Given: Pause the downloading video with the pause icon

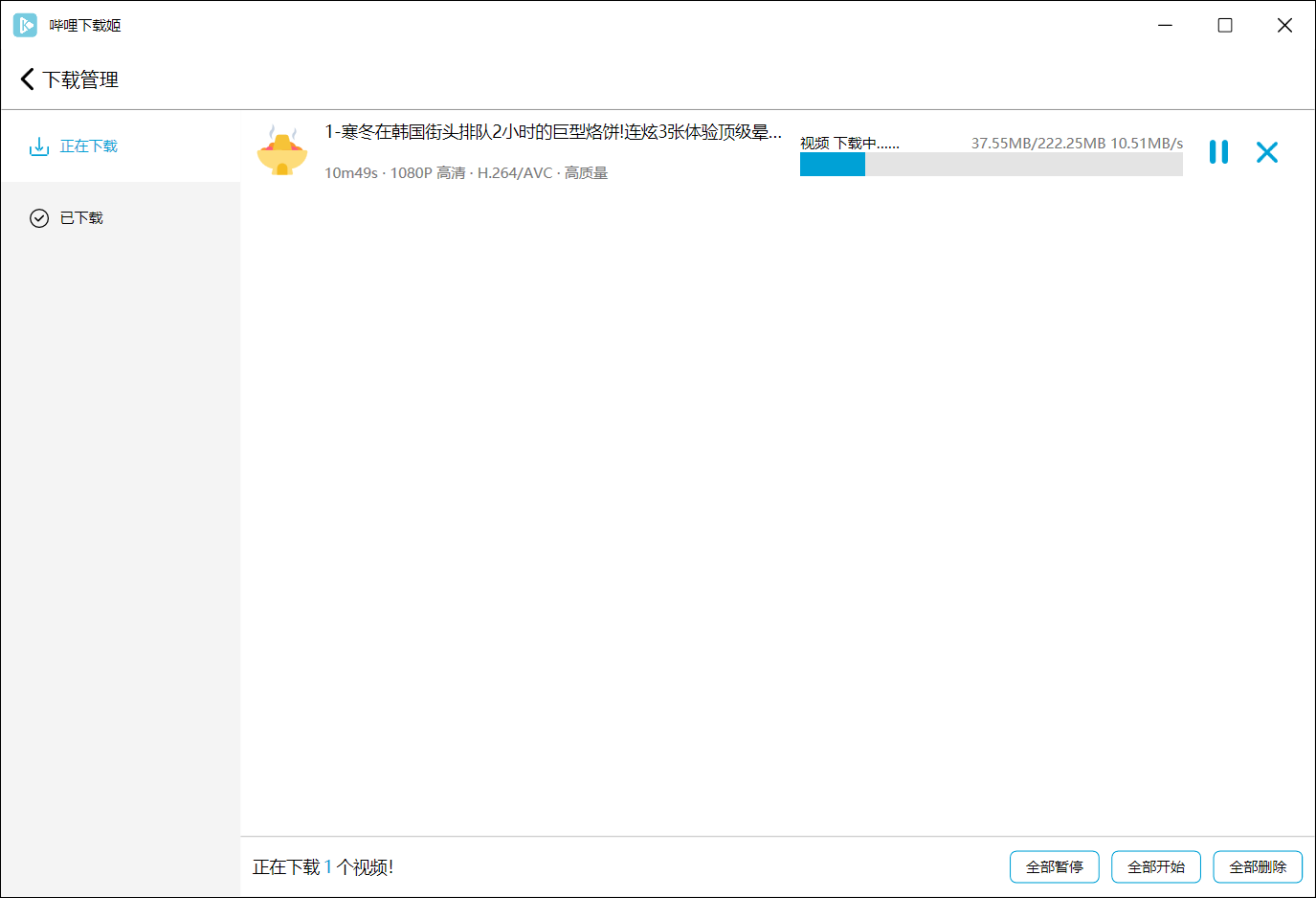Looking at the screenshot, I should click(1218, 151).
